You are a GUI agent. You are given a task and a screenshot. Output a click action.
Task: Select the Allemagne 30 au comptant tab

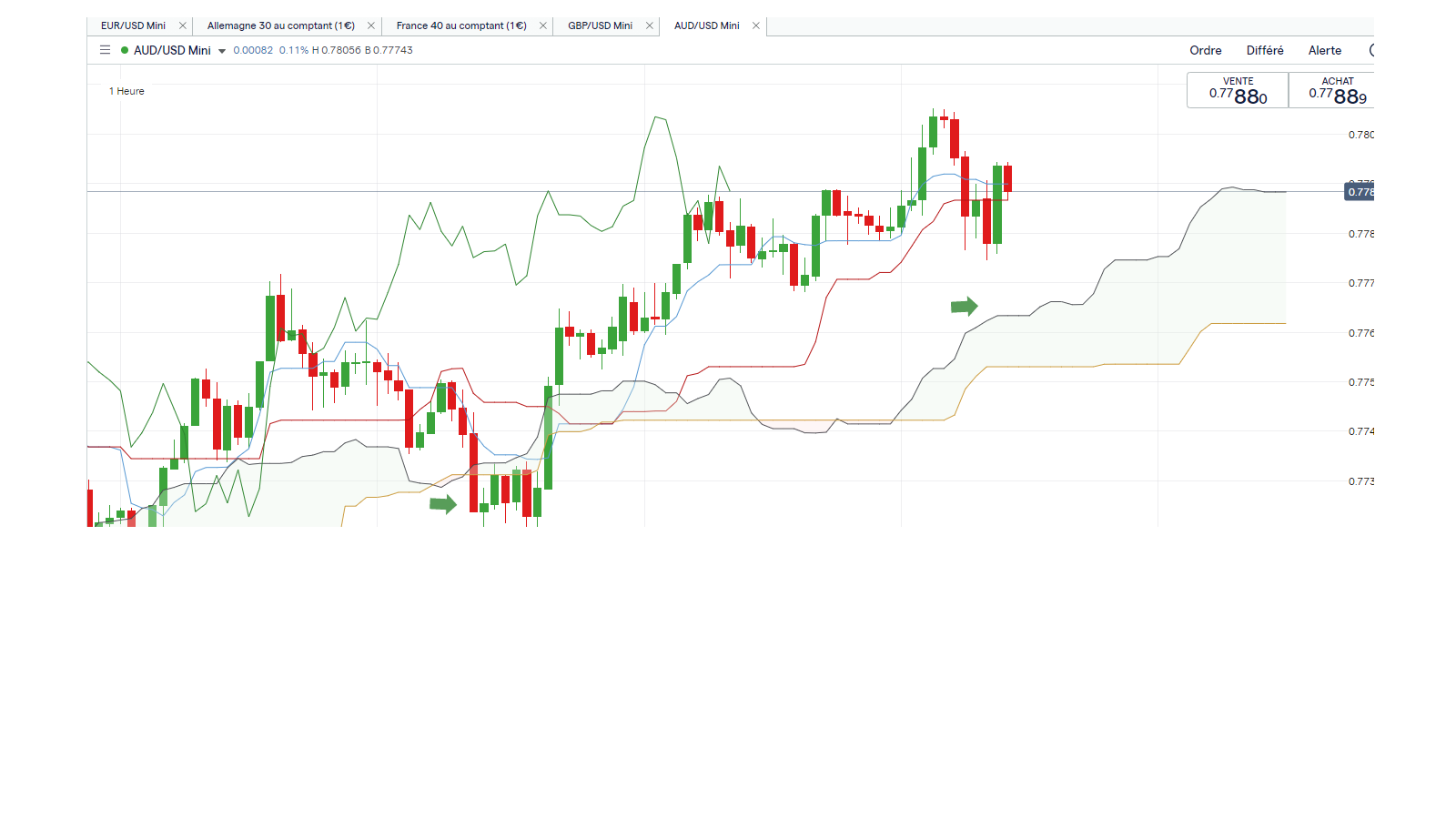(281, 25)
